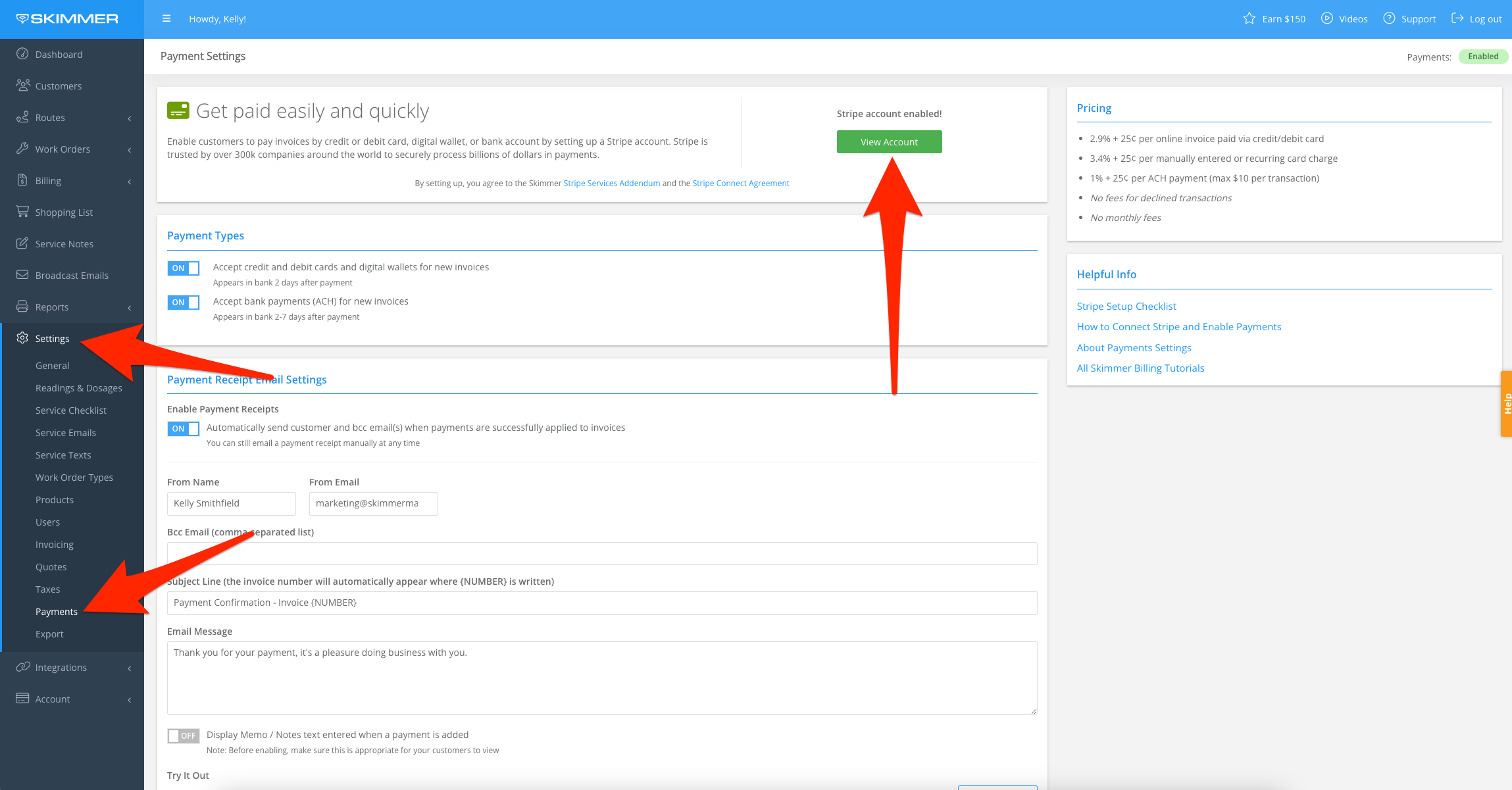Click the Subject Line input field
This screenshot has height=790, width=1512.
click(x=602, y=603)
